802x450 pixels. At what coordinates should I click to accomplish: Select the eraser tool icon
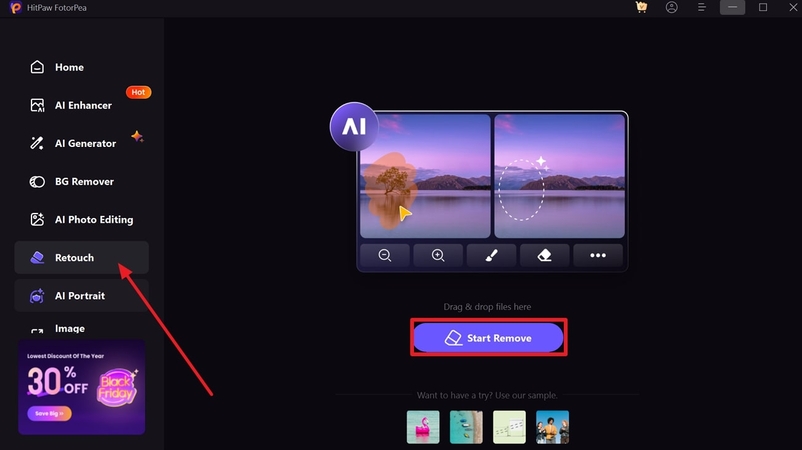pos(545,255)
